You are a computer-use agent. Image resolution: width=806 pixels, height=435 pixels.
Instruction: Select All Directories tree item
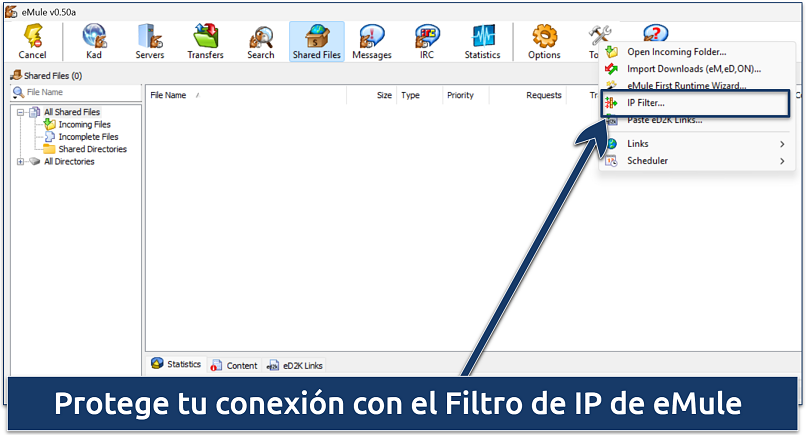point(69,161)
